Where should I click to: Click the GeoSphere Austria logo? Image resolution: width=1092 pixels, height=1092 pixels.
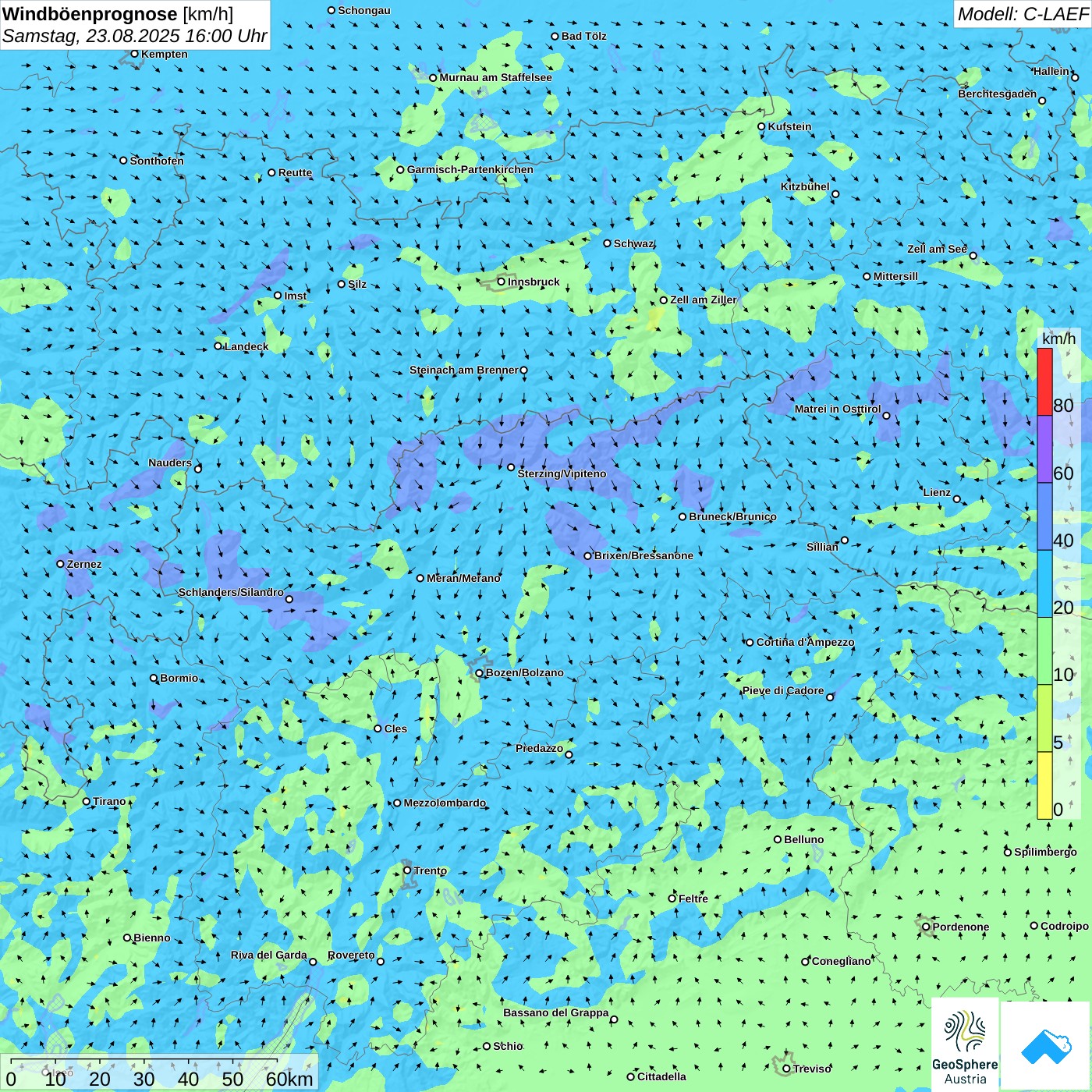(965, 1046)
